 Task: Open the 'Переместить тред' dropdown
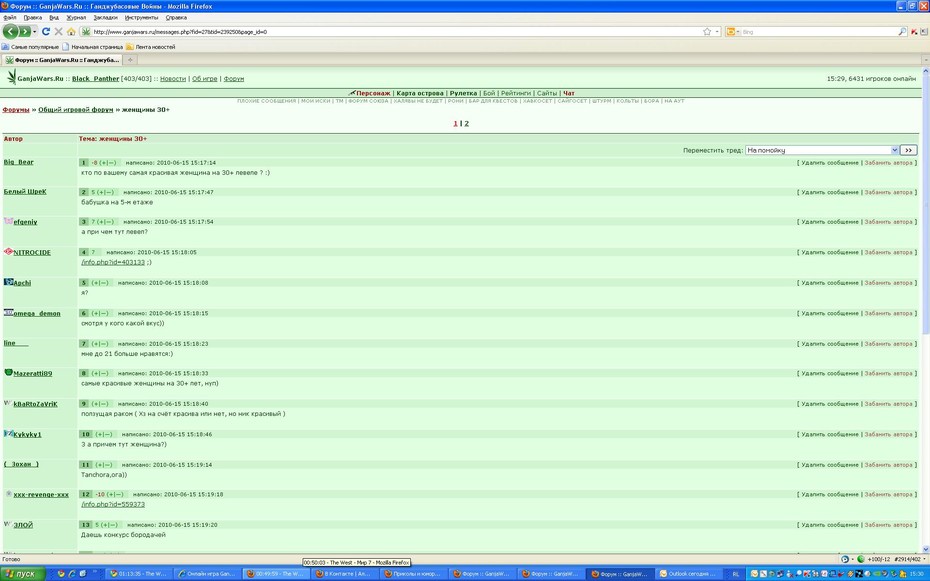pyautogui.click(x=821, y=150)
